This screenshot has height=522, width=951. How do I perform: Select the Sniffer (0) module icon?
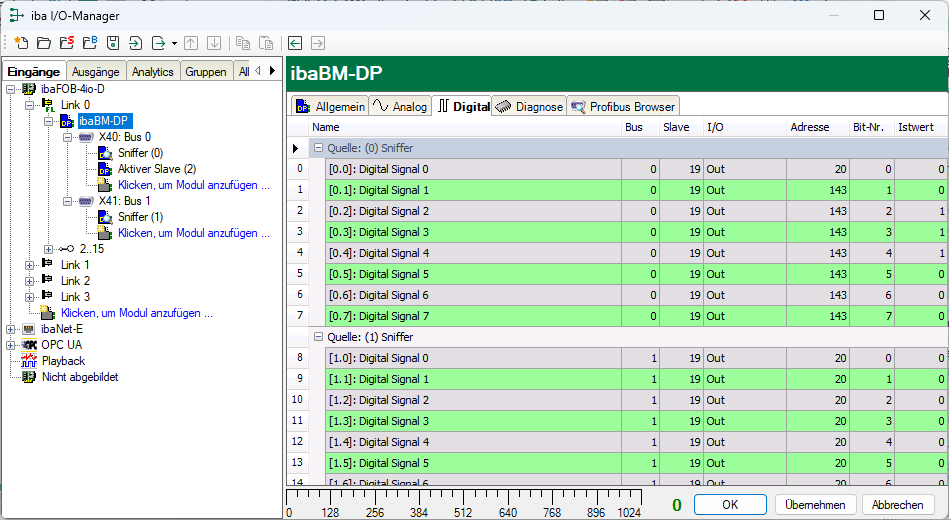tap(105, 153)
